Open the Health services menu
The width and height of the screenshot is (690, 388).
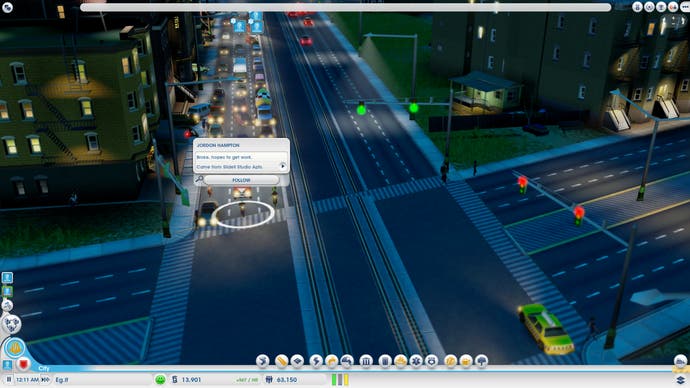[416, 361]
